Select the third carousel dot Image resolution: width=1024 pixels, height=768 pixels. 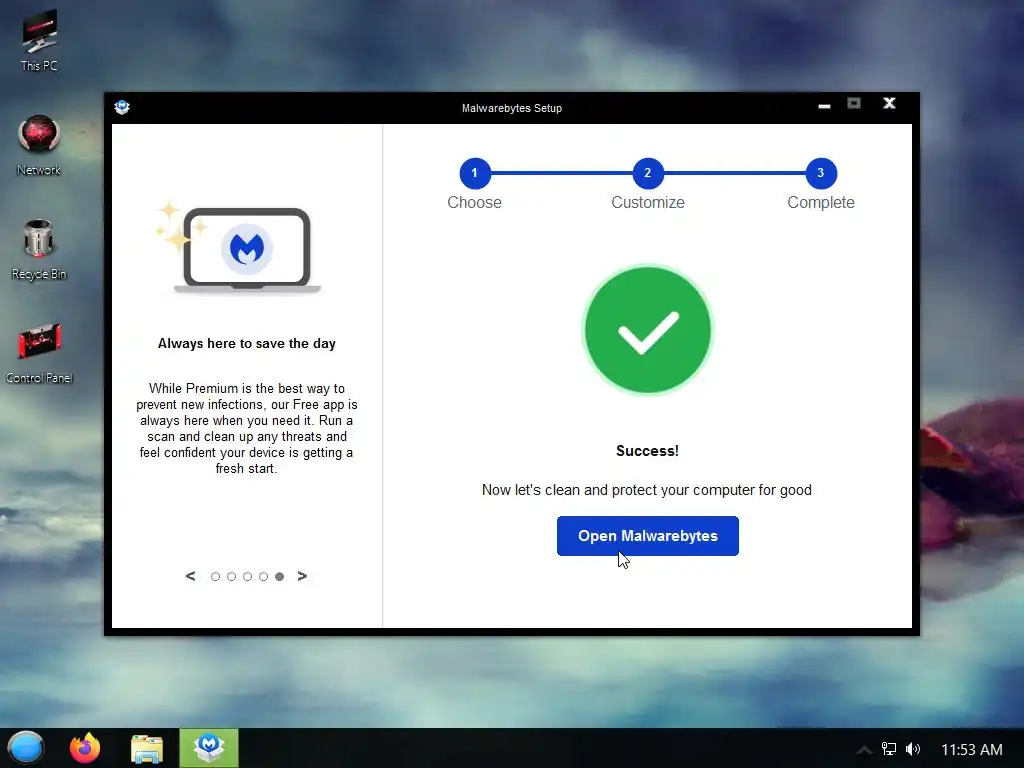pyautogui.click(x=247, y=576)
